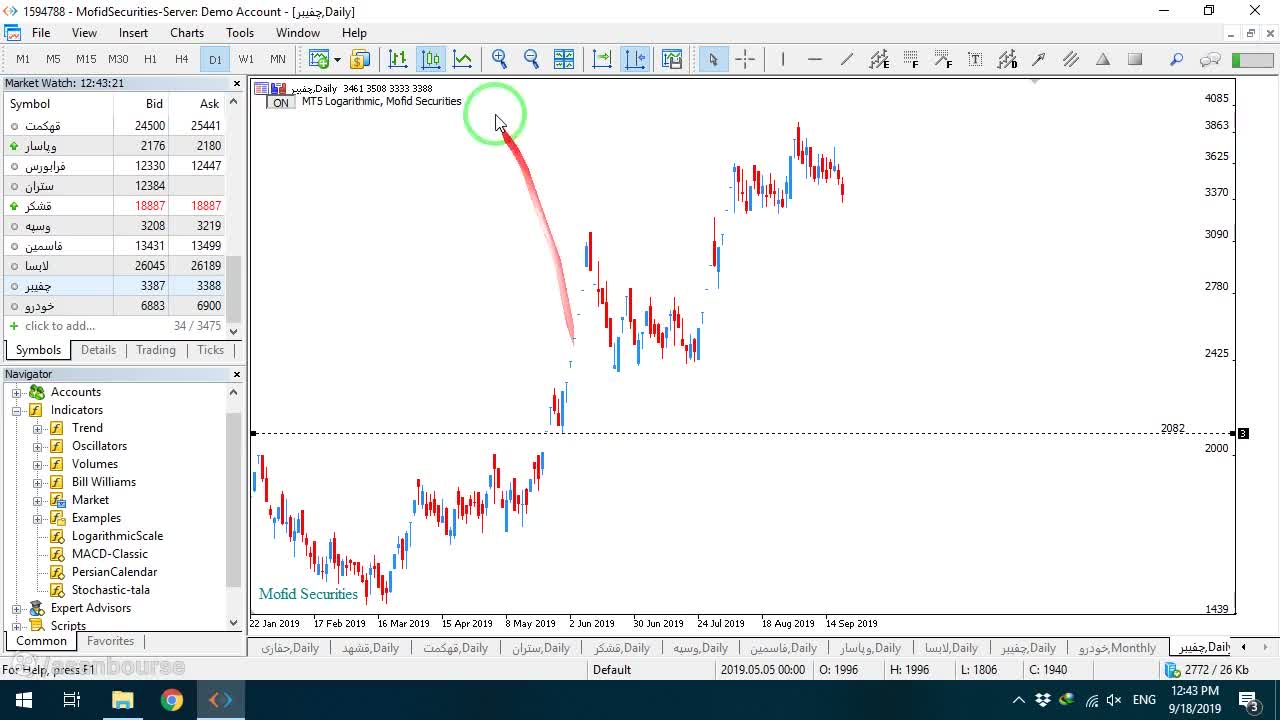Toggle Chart Shift icon

(x=635, y=59)
